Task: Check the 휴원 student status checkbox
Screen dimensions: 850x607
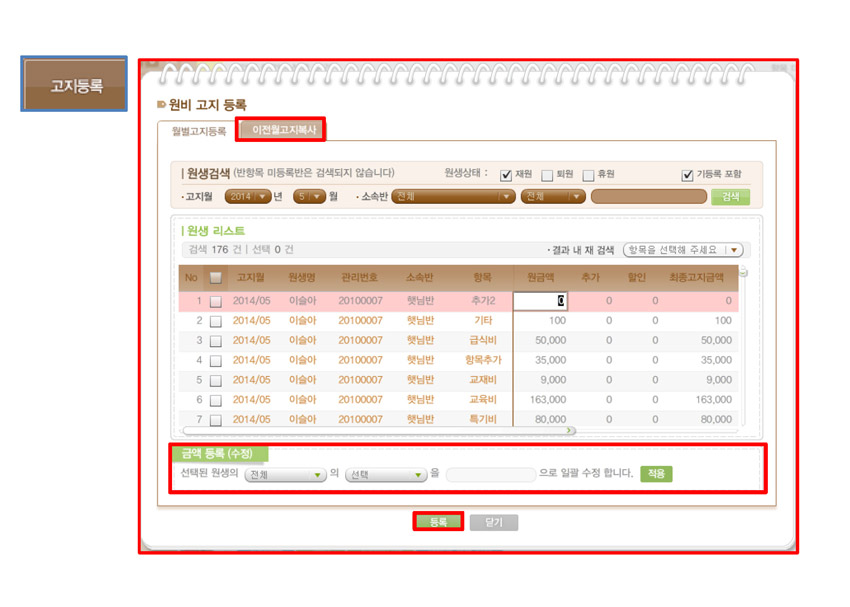Action: click(588, 175)
